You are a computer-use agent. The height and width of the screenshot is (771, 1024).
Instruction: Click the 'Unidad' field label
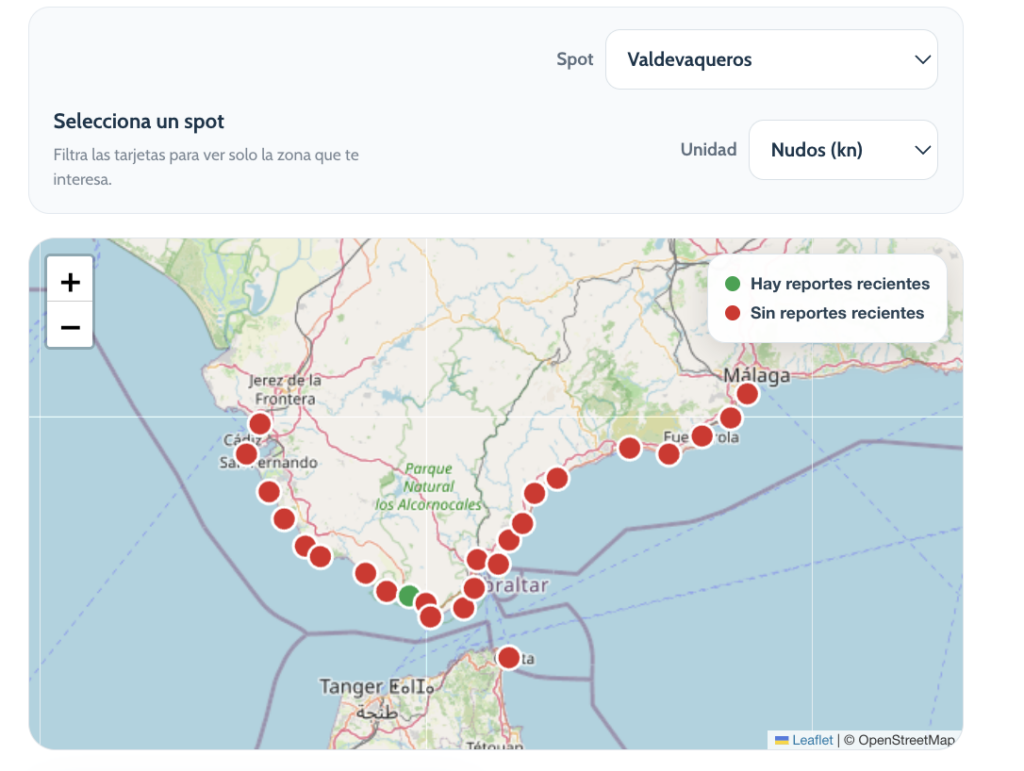click(709, 149)
